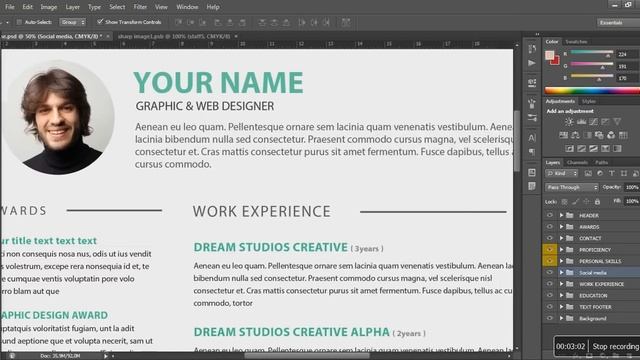Add an Invert adjustment
640x360 pixels.
(x=569, y=149)
